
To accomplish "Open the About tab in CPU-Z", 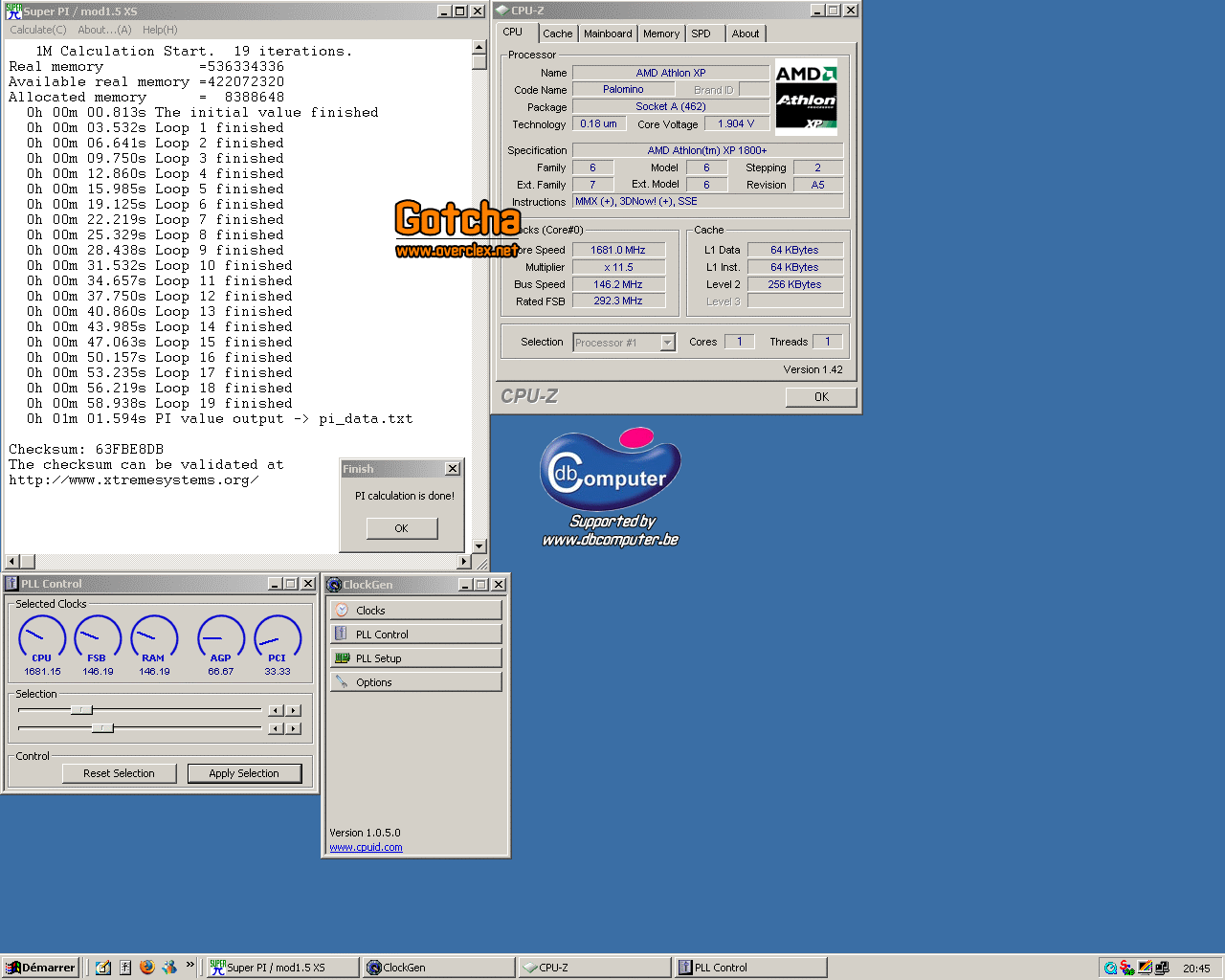I will [x=746, y=33].
